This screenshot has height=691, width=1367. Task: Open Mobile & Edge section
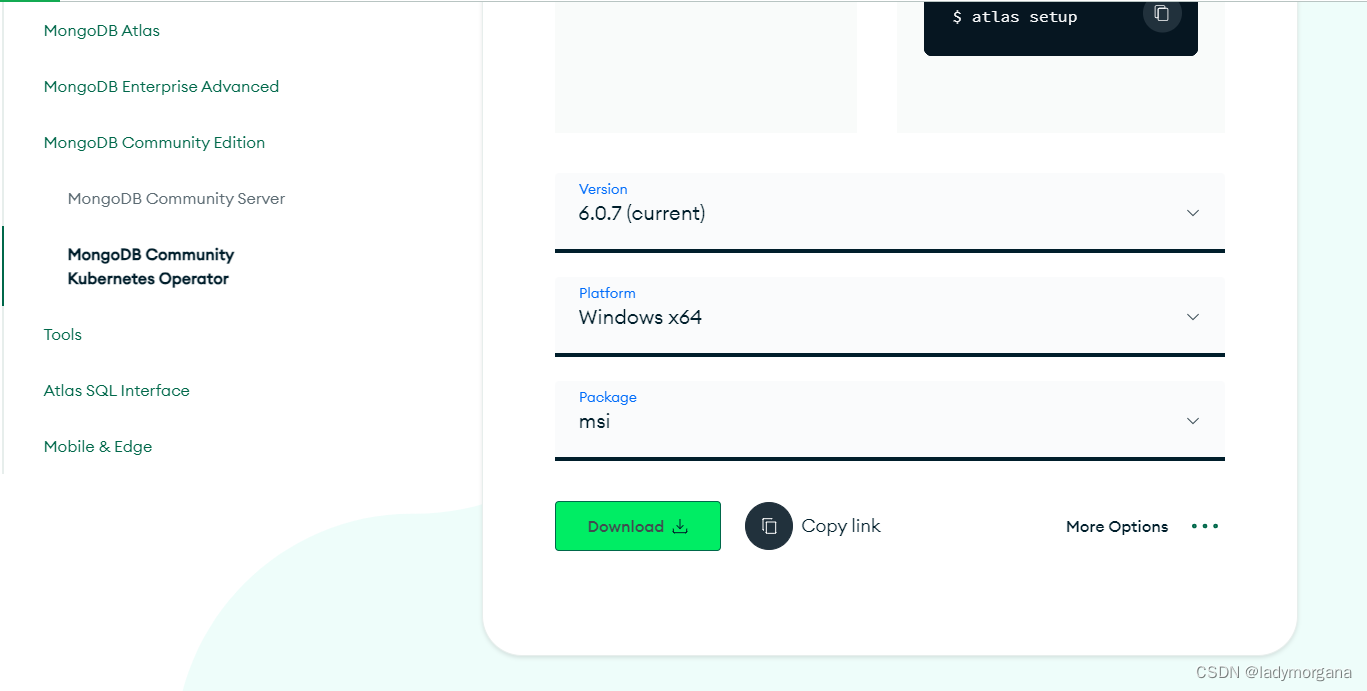click(x=98, y=447)
